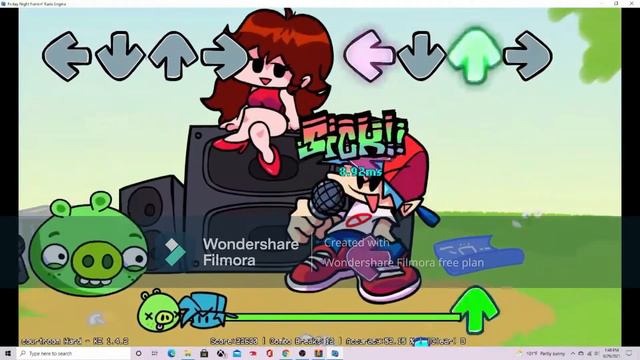Screen dimensions: 640x360
Task: Click the player's gray down arrow receptor
Action: [421, 56]
